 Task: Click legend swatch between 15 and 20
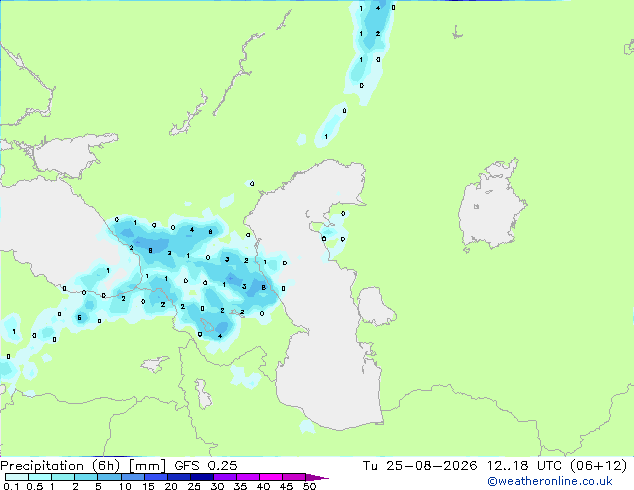[156, 477]
